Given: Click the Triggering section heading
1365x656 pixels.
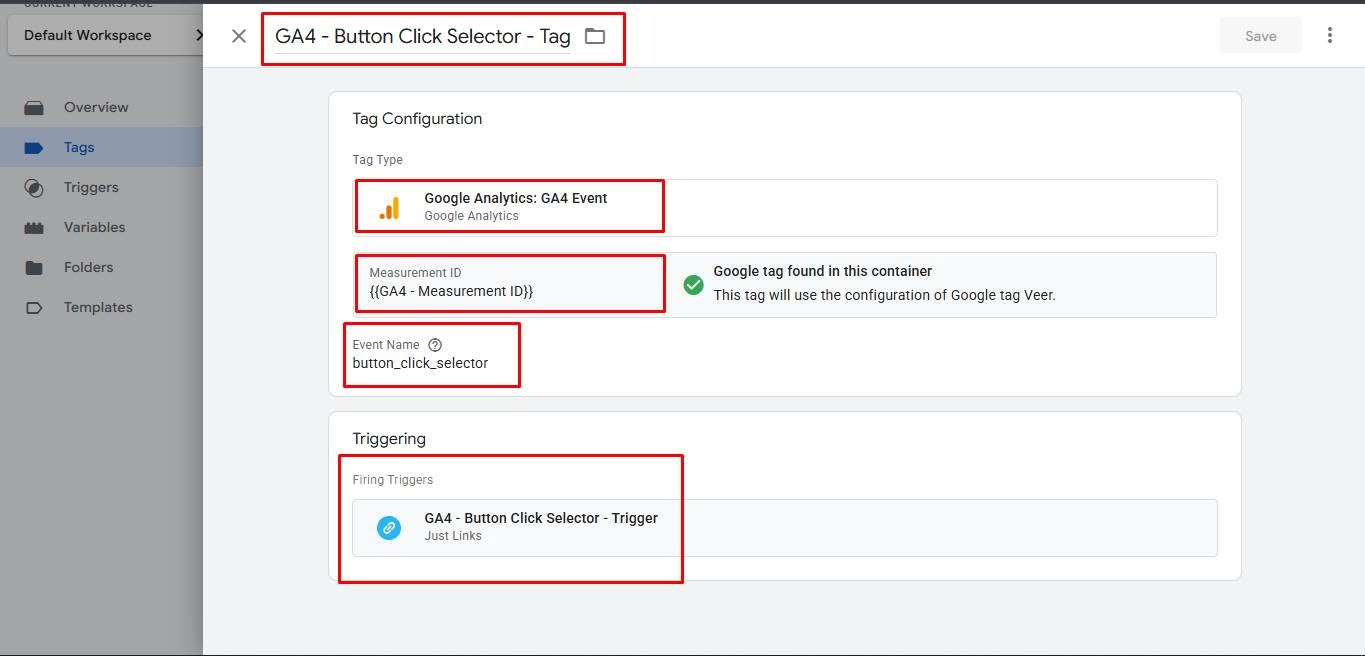Looking at the screenshot, I should click(389, 438).
